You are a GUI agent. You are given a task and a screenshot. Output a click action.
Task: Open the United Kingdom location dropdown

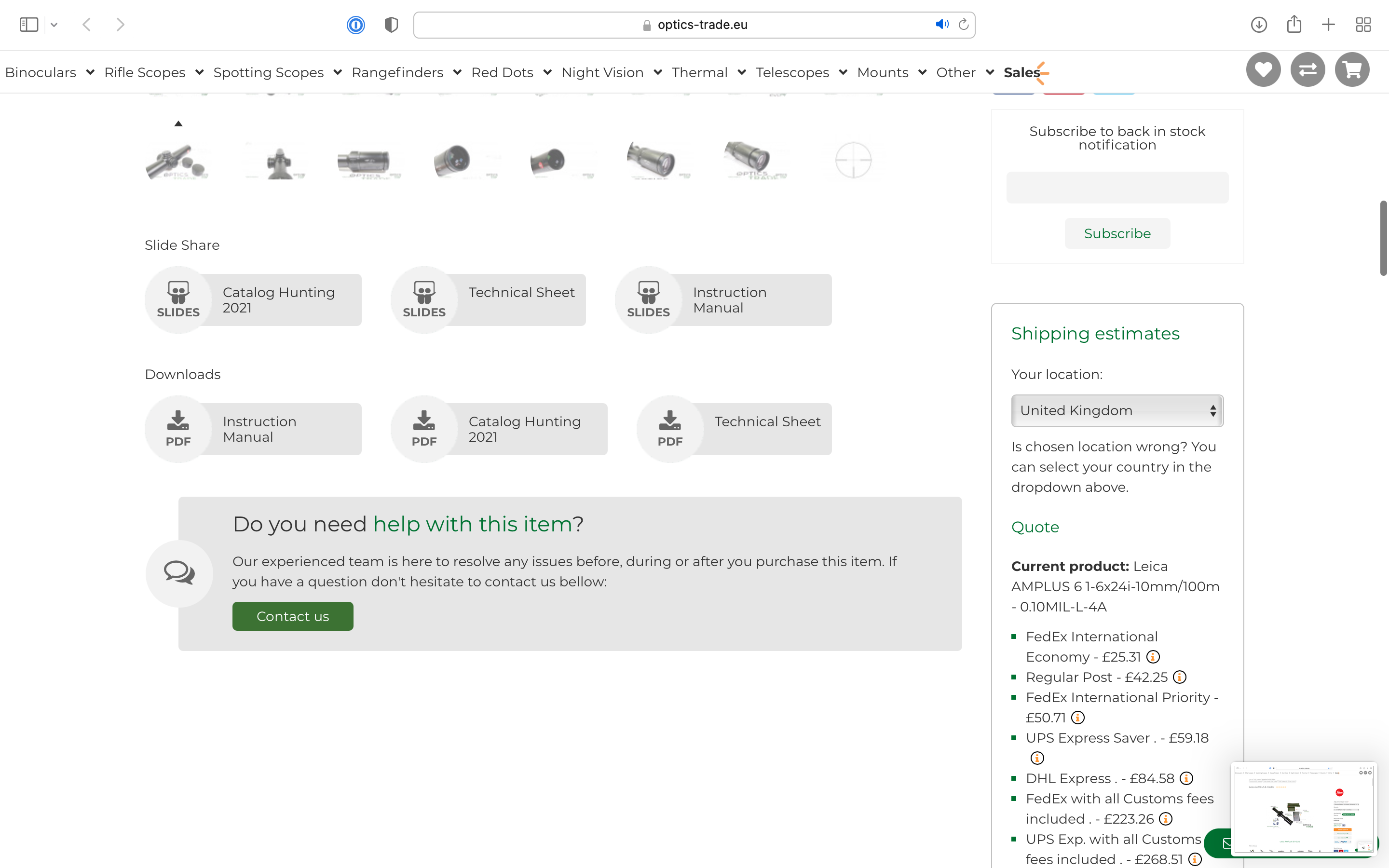point(1117,410)
